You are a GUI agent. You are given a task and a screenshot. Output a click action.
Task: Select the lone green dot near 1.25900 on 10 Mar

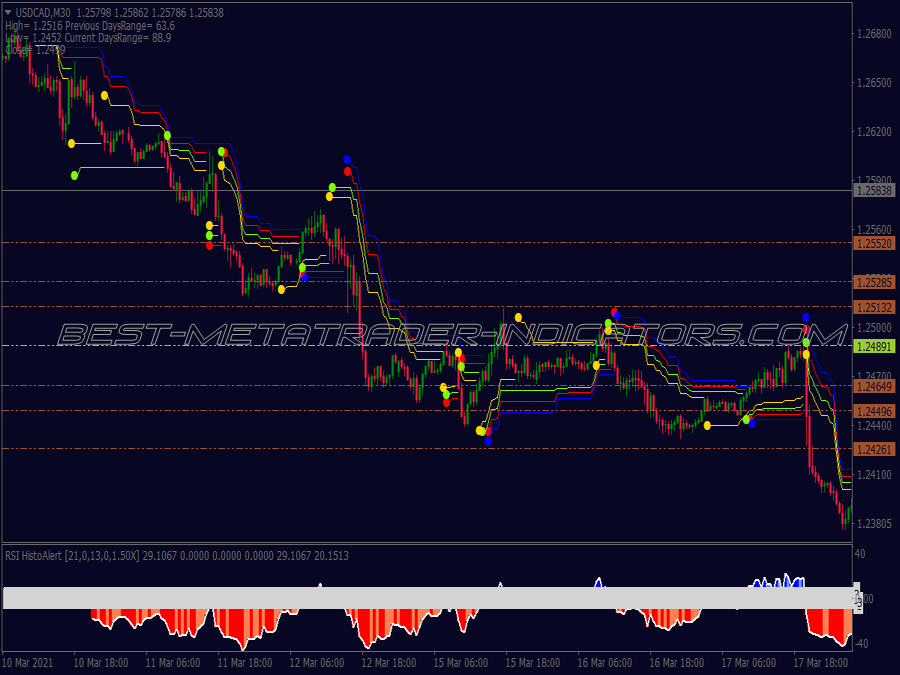coord(75,175)
